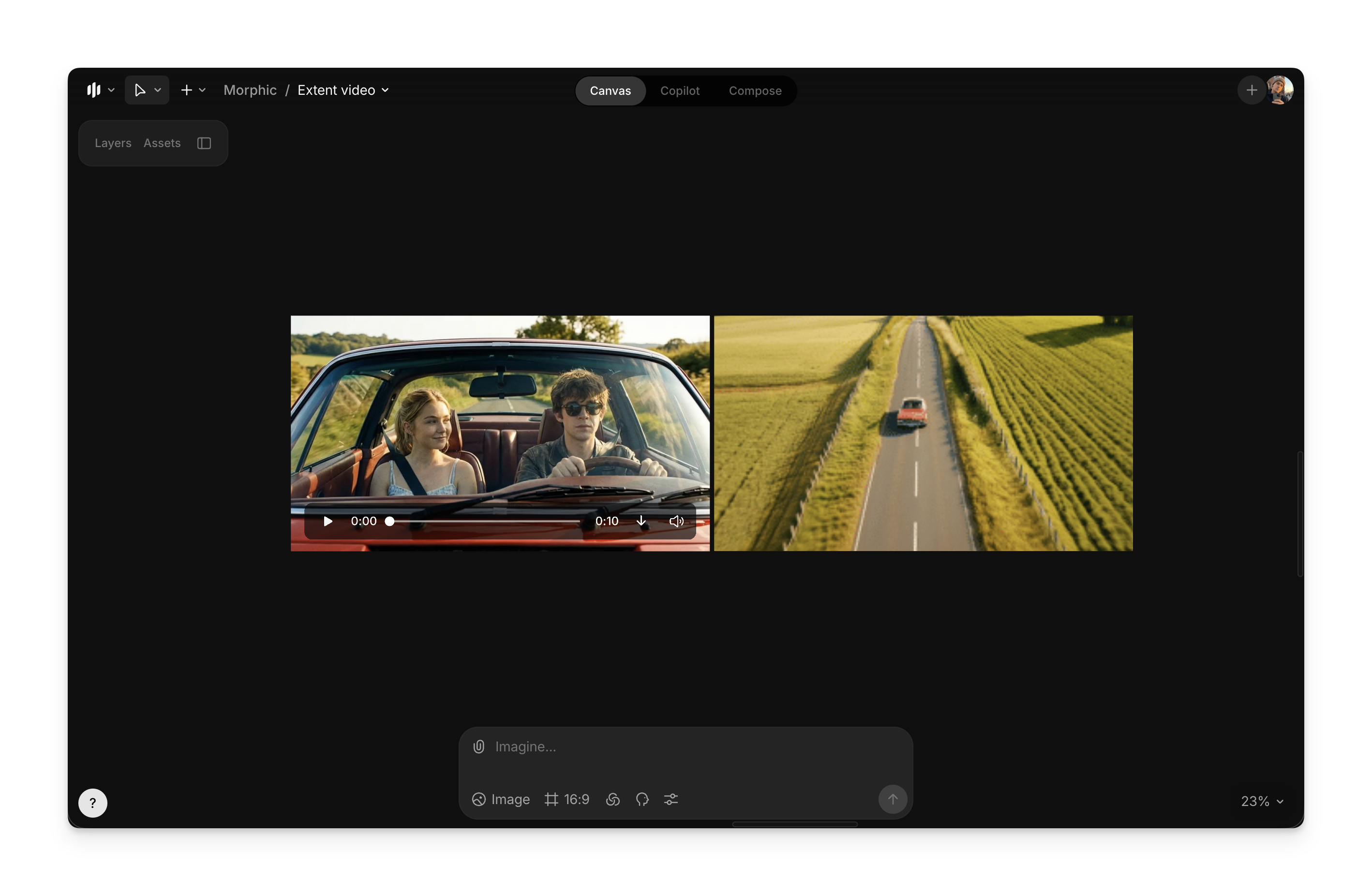Viewport: 1372px width, 896px height.
Task: Click the paperclip attachment icon
Action: tap(478, 747)
